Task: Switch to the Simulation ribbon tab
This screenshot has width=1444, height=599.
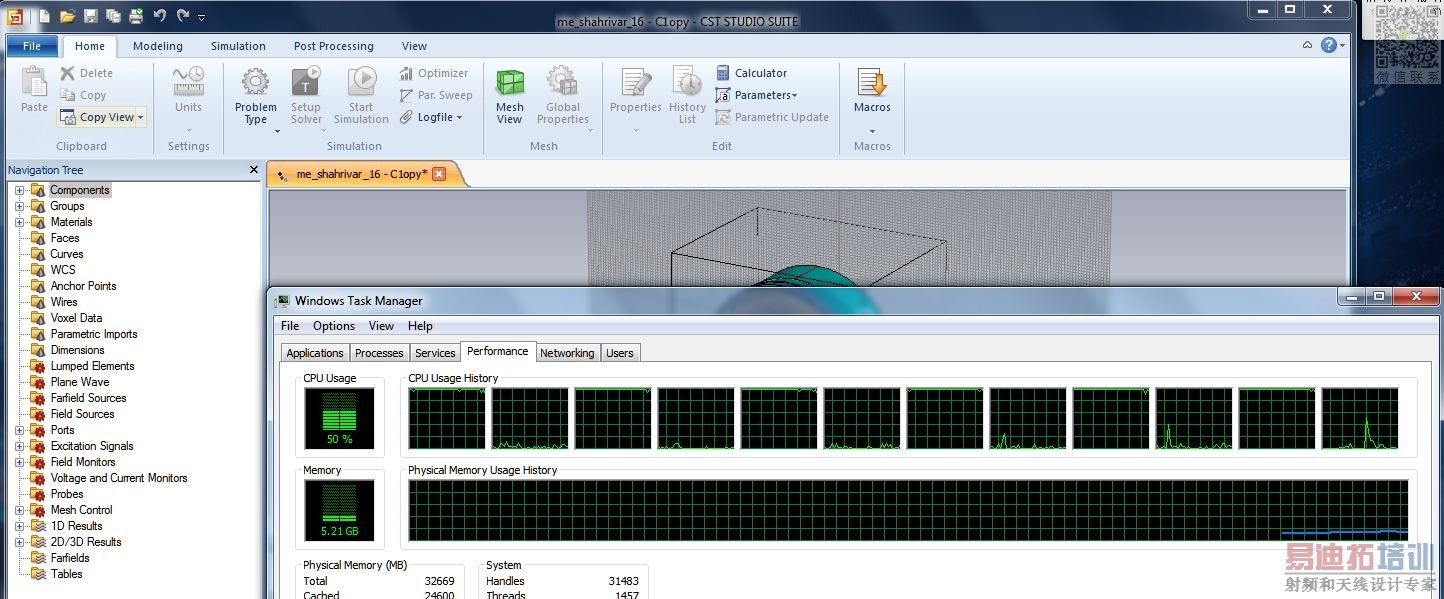Action: (x=238, y=46)
